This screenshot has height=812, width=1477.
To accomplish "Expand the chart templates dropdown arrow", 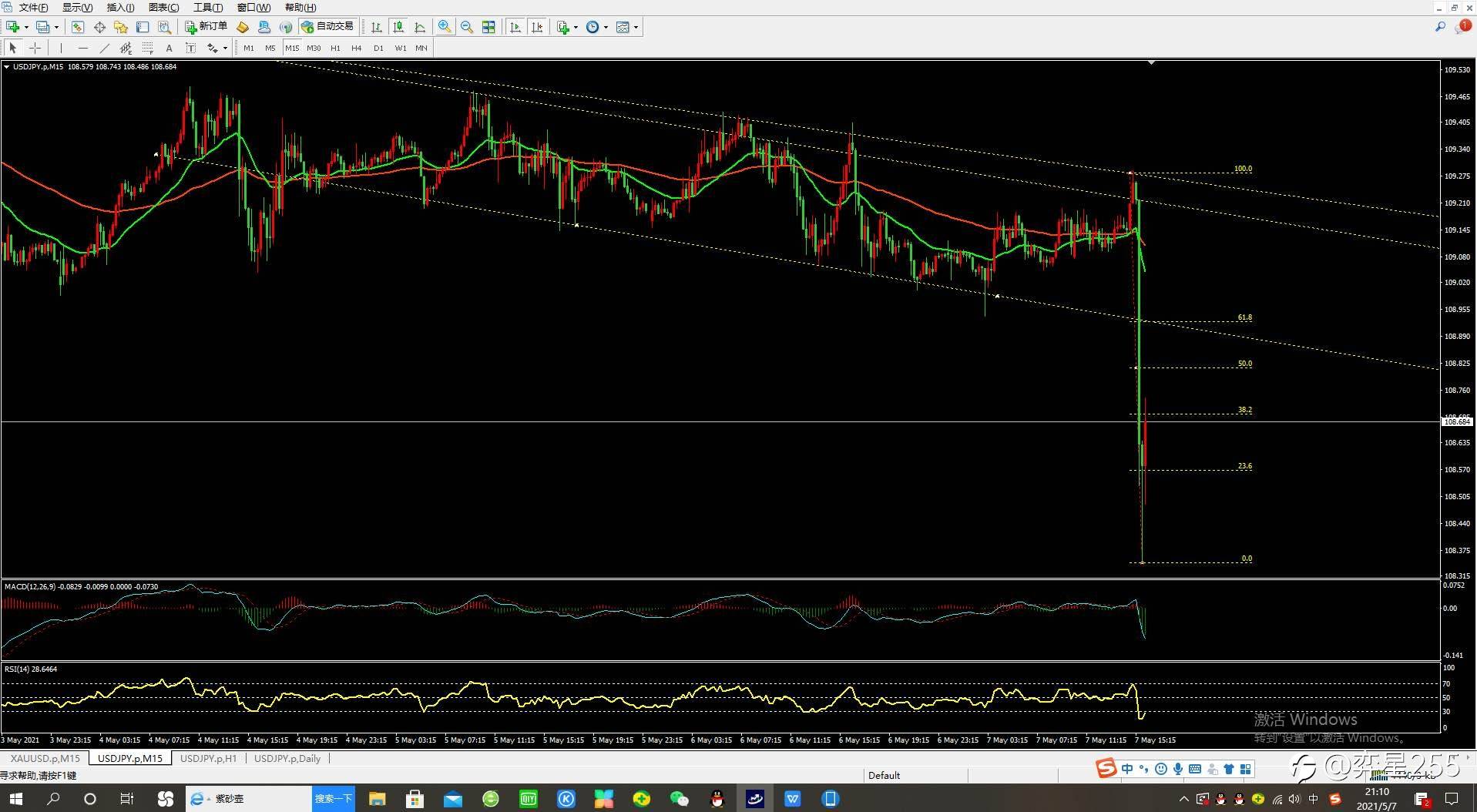I will (x=636, y=27).
